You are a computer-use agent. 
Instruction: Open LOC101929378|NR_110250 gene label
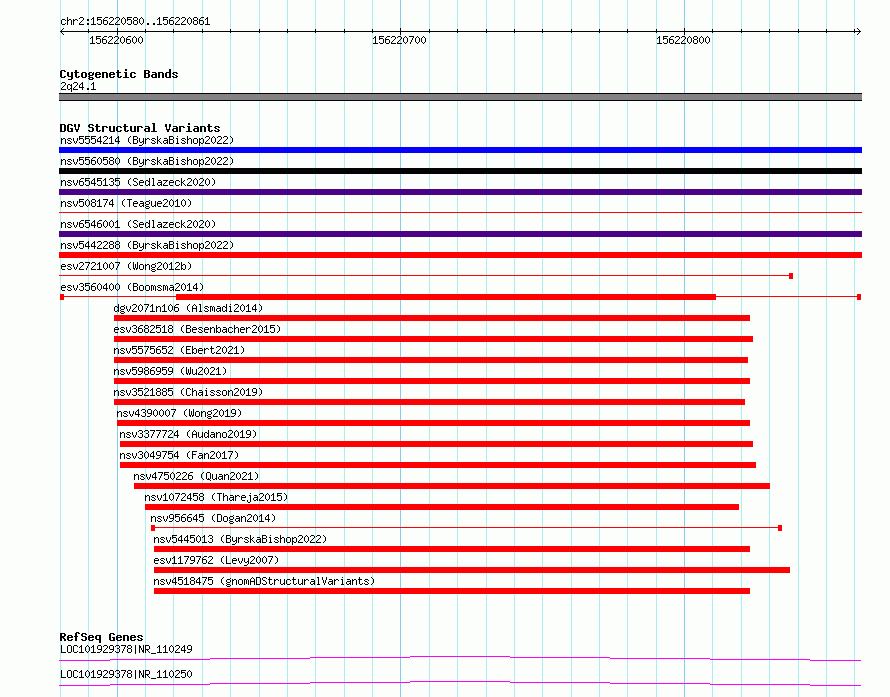pos(126,674)
